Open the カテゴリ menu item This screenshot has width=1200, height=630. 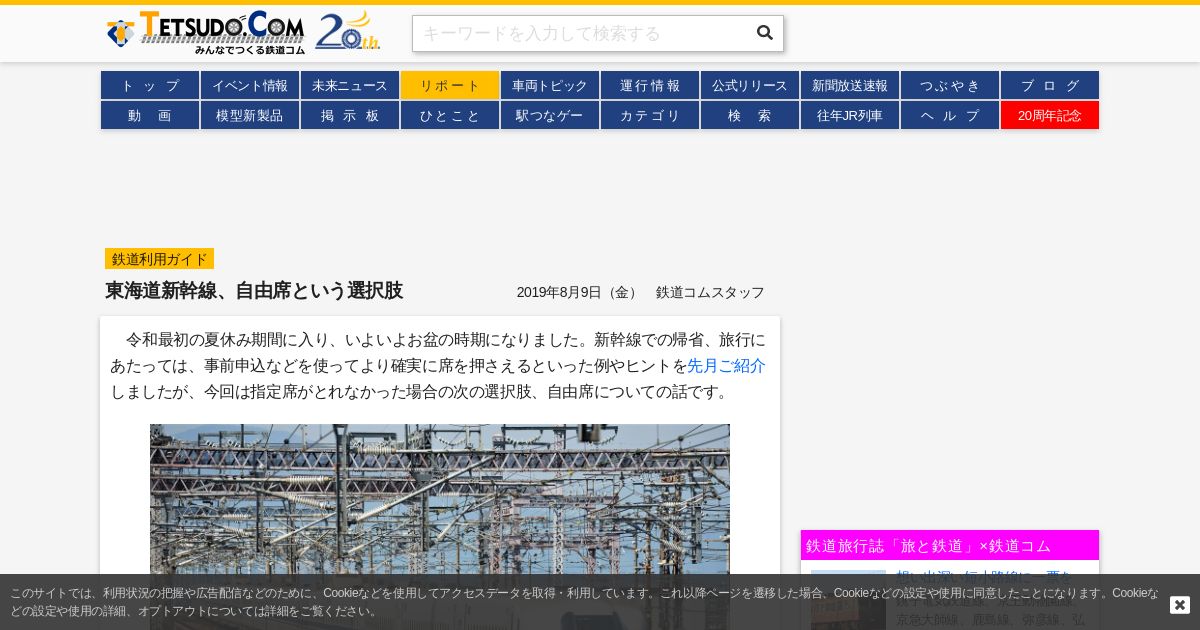(650, 115)
